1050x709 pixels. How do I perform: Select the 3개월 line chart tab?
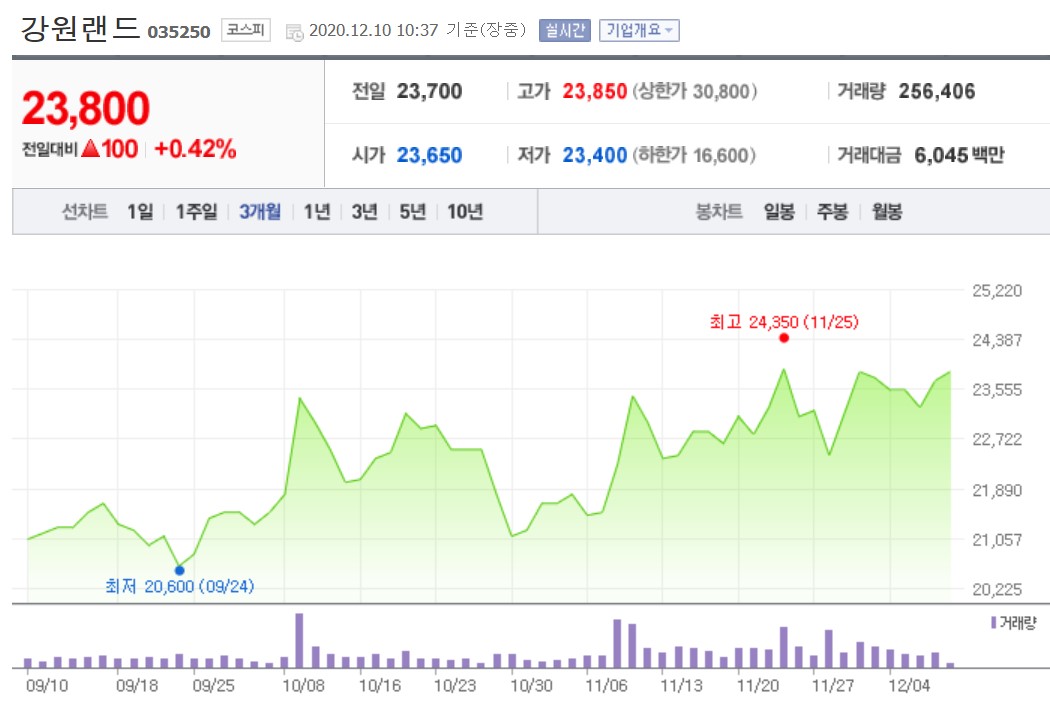tap(260, 212)
